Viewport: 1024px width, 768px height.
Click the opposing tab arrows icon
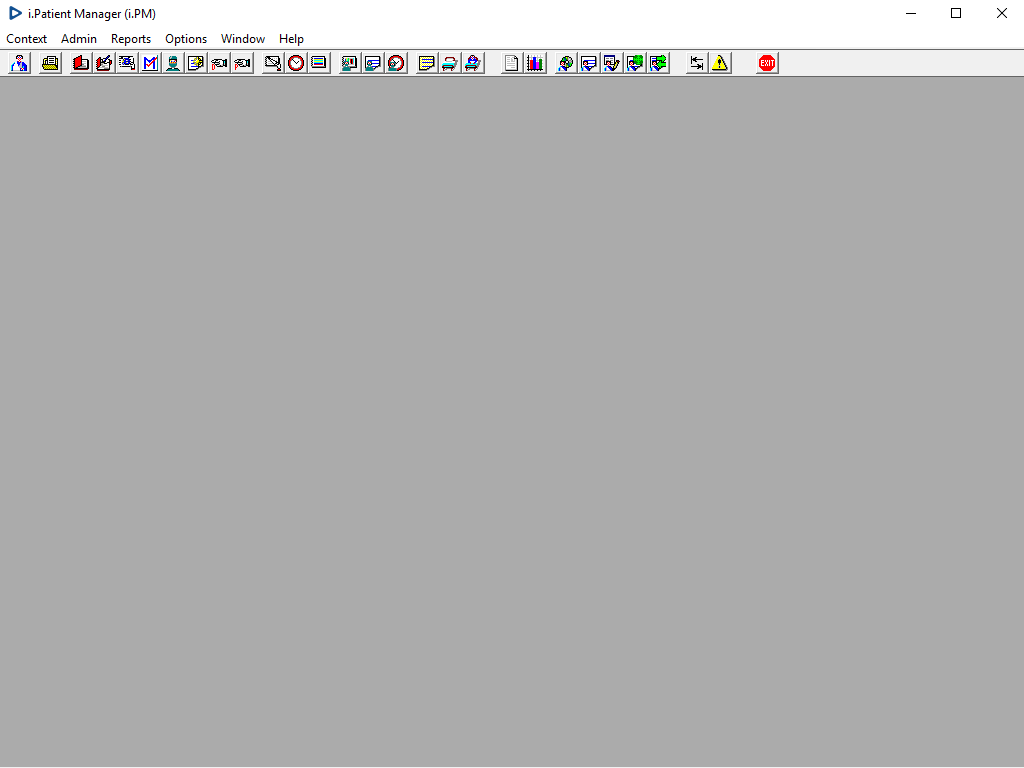697,63
